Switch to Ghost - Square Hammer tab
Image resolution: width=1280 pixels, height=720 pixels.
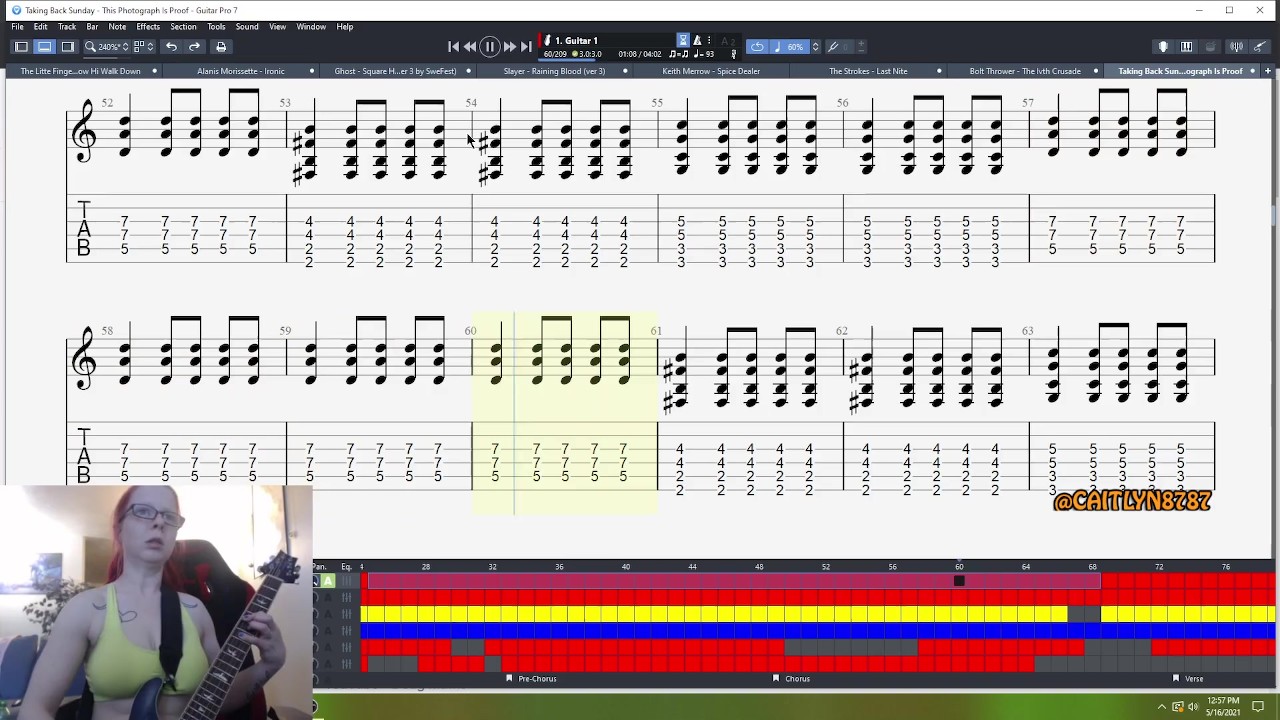click(395, 71)
